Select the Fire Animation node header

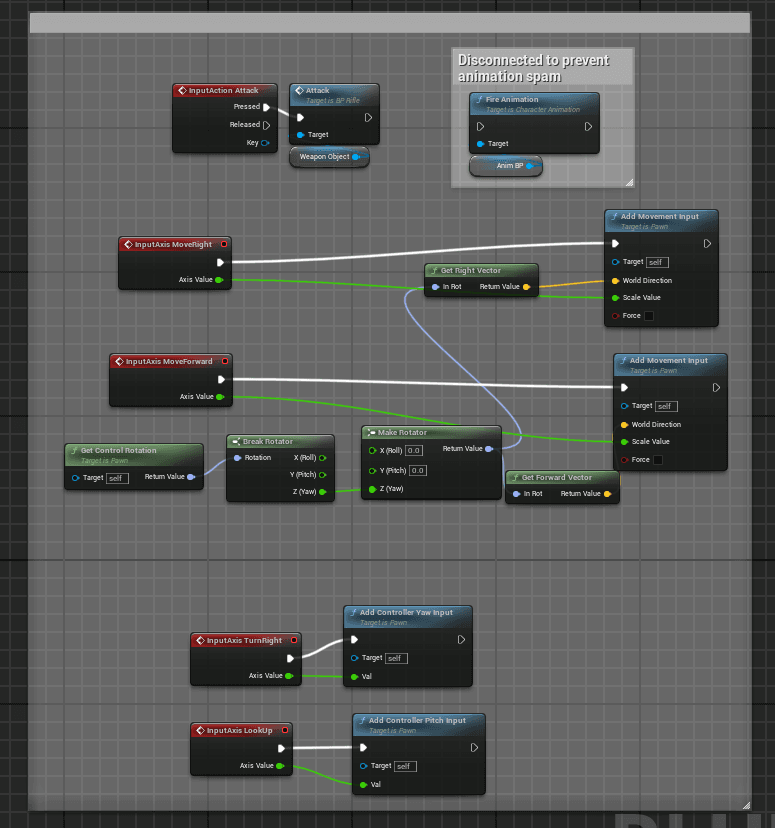[x=534, y=102]
